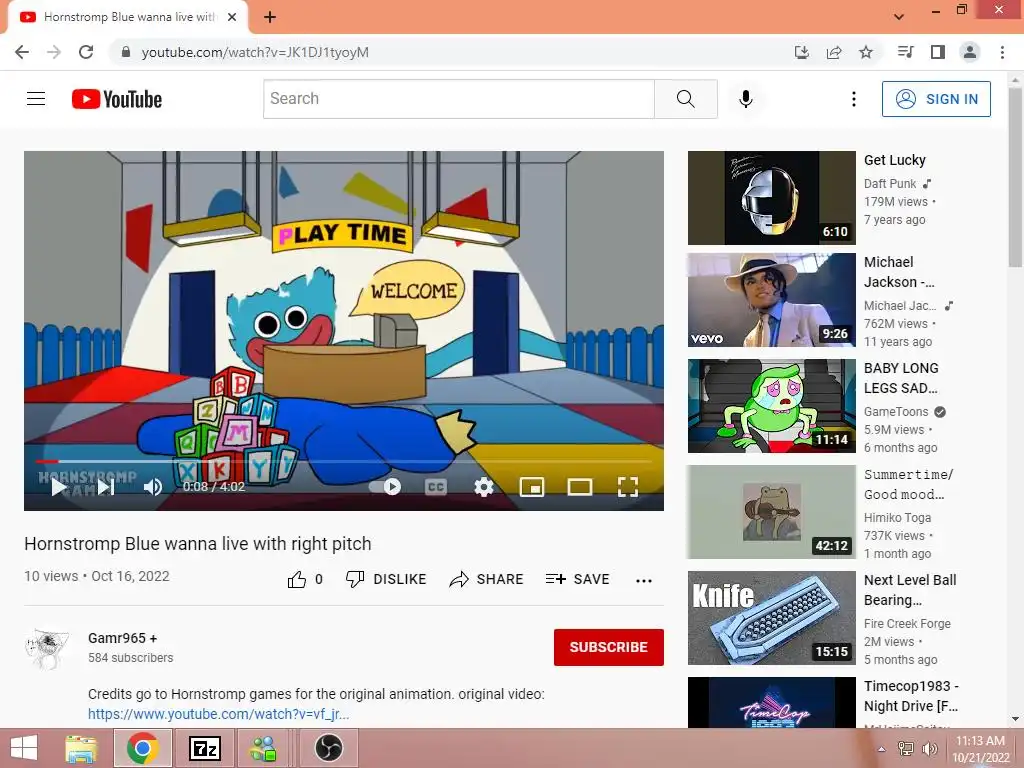Click the Gamr965 channel avatar
This screenshot has width=1024, height=768.
point(47,649)
